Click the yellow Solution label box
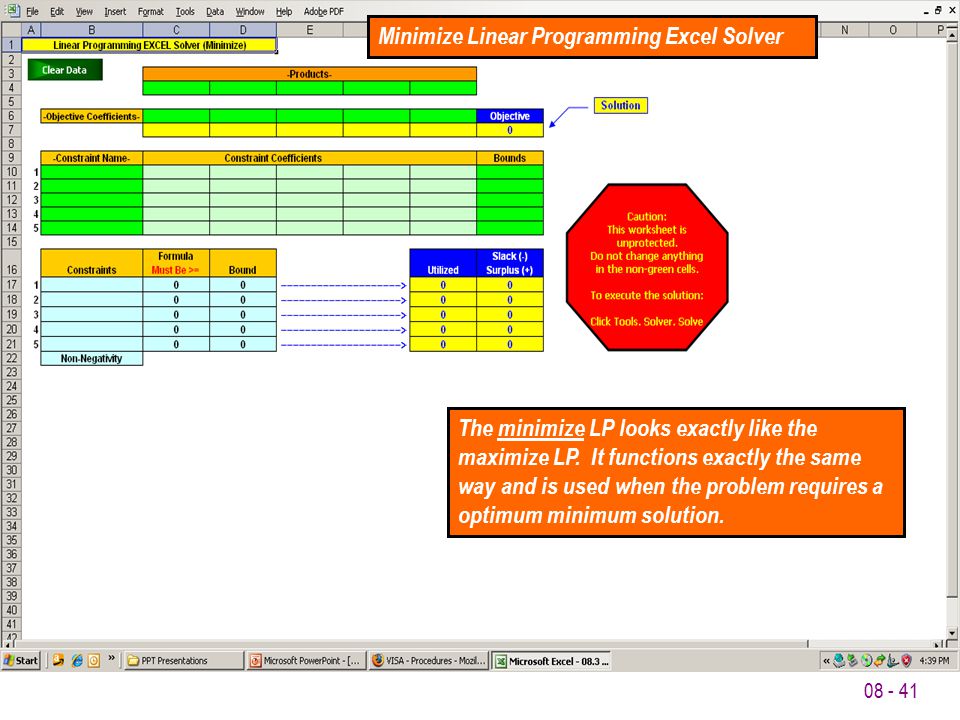 620,105
